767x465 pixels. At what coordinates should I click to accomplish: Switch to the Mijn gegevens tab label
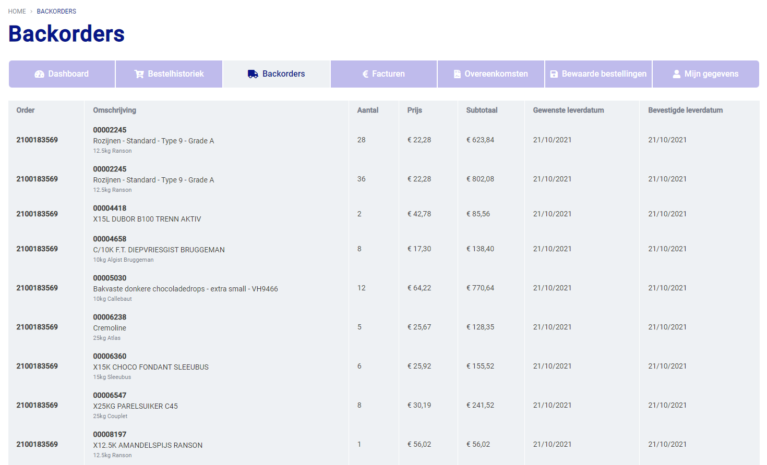coord(712,74)
